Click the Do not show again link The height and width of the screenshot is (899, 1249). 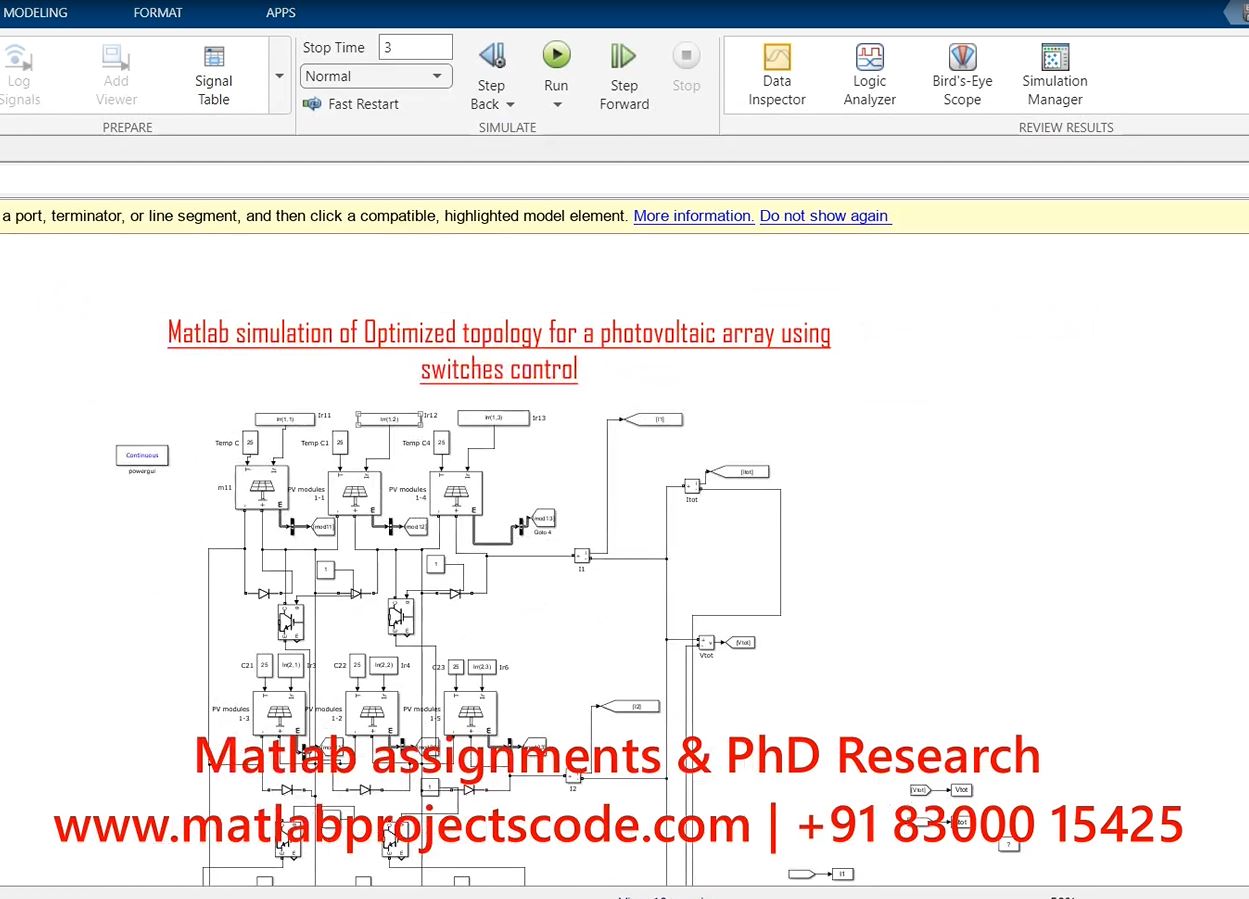pyautogui.click(x=825, y=216)
